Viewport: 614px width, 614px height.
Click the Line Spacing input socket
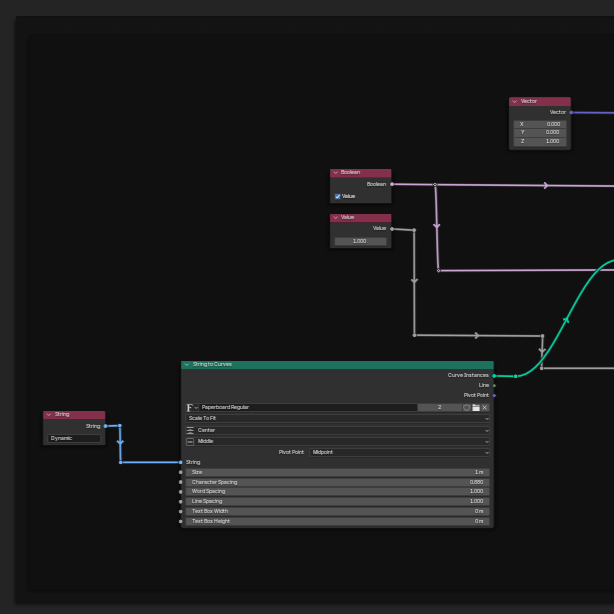coord(181,502)
